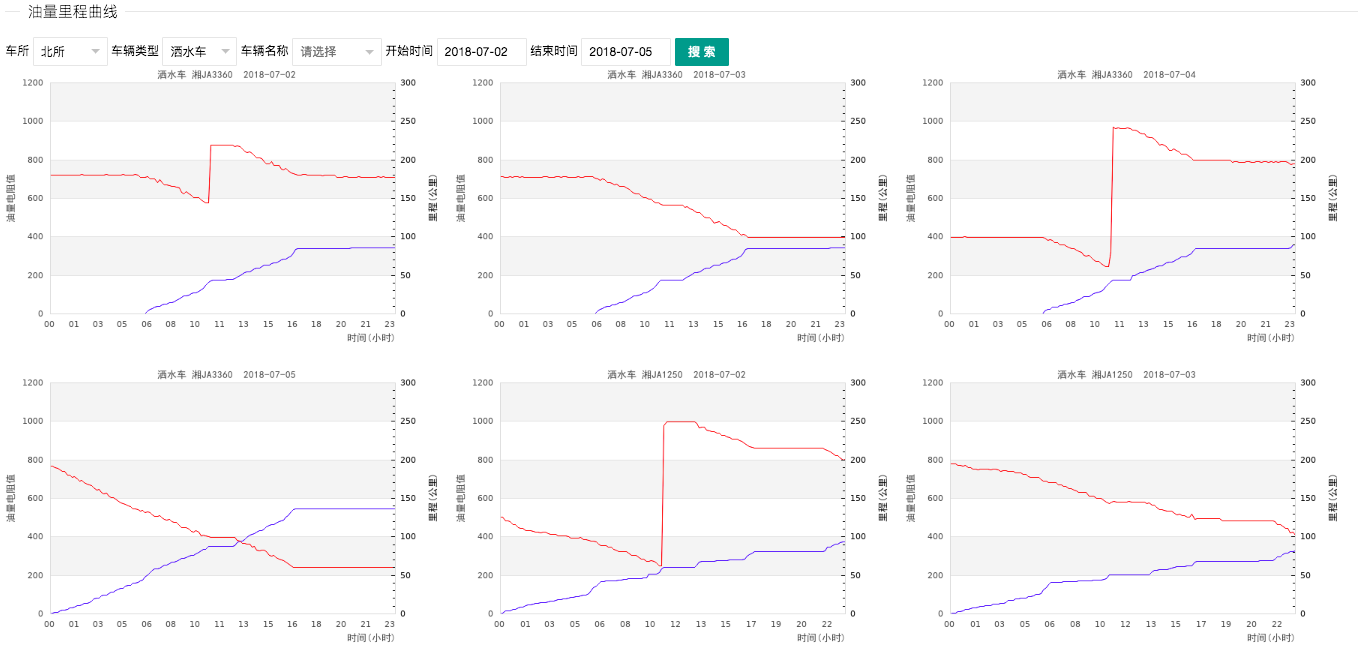Click the 湘JA3360 2018-07-04 chart title
The width and height of the screenshot is (1358, 663).
point(1123,74)
